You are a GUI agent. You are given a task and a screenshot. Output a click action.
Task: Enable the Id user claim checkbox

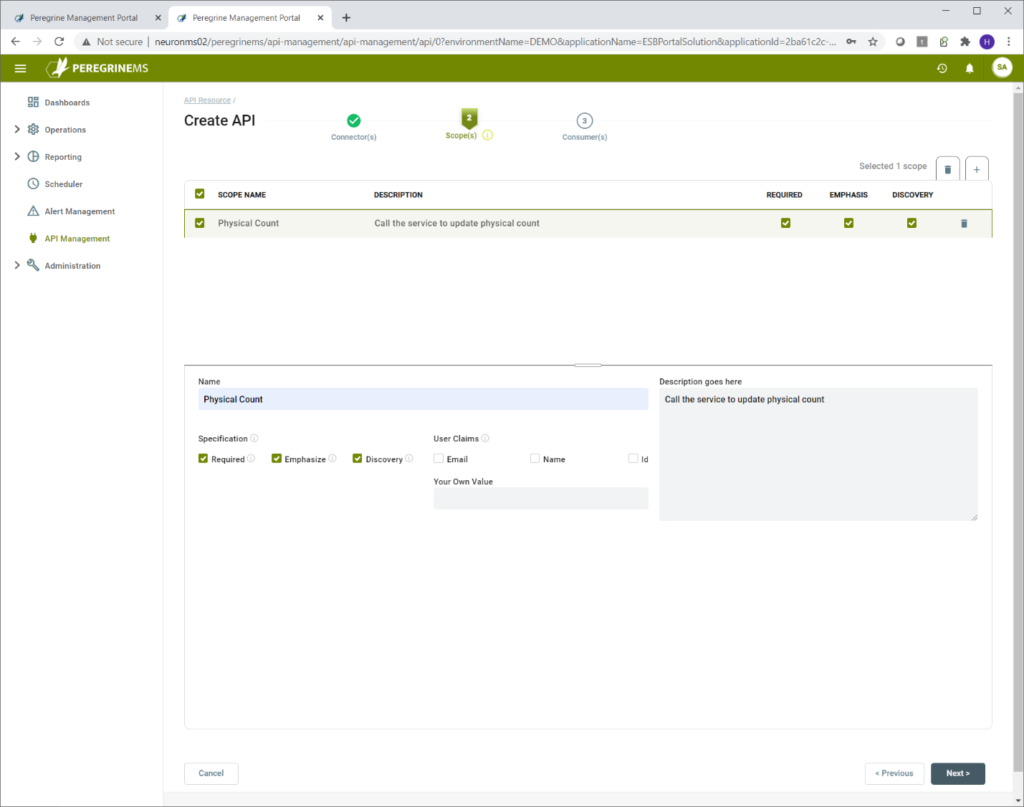click(633, 458)
